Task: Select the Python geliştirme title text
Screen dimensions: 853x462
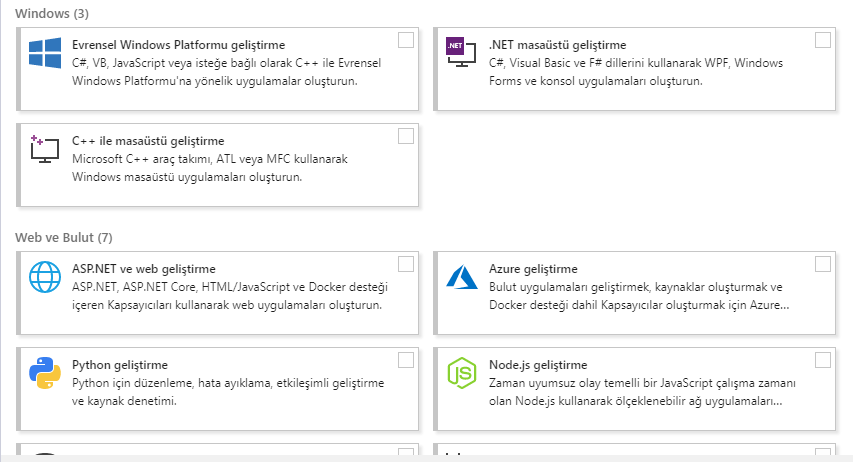Action: [x=120, y=365]
